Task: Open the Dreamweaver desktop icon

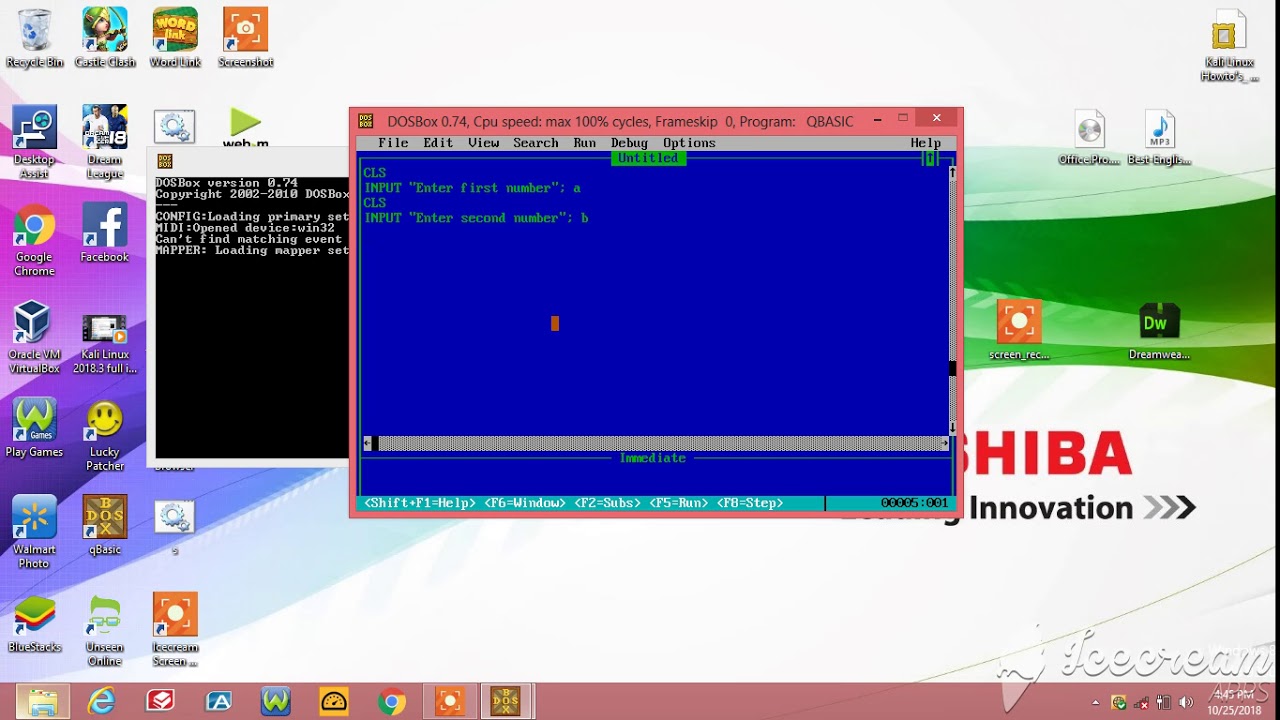Action: pos(1160,330)
